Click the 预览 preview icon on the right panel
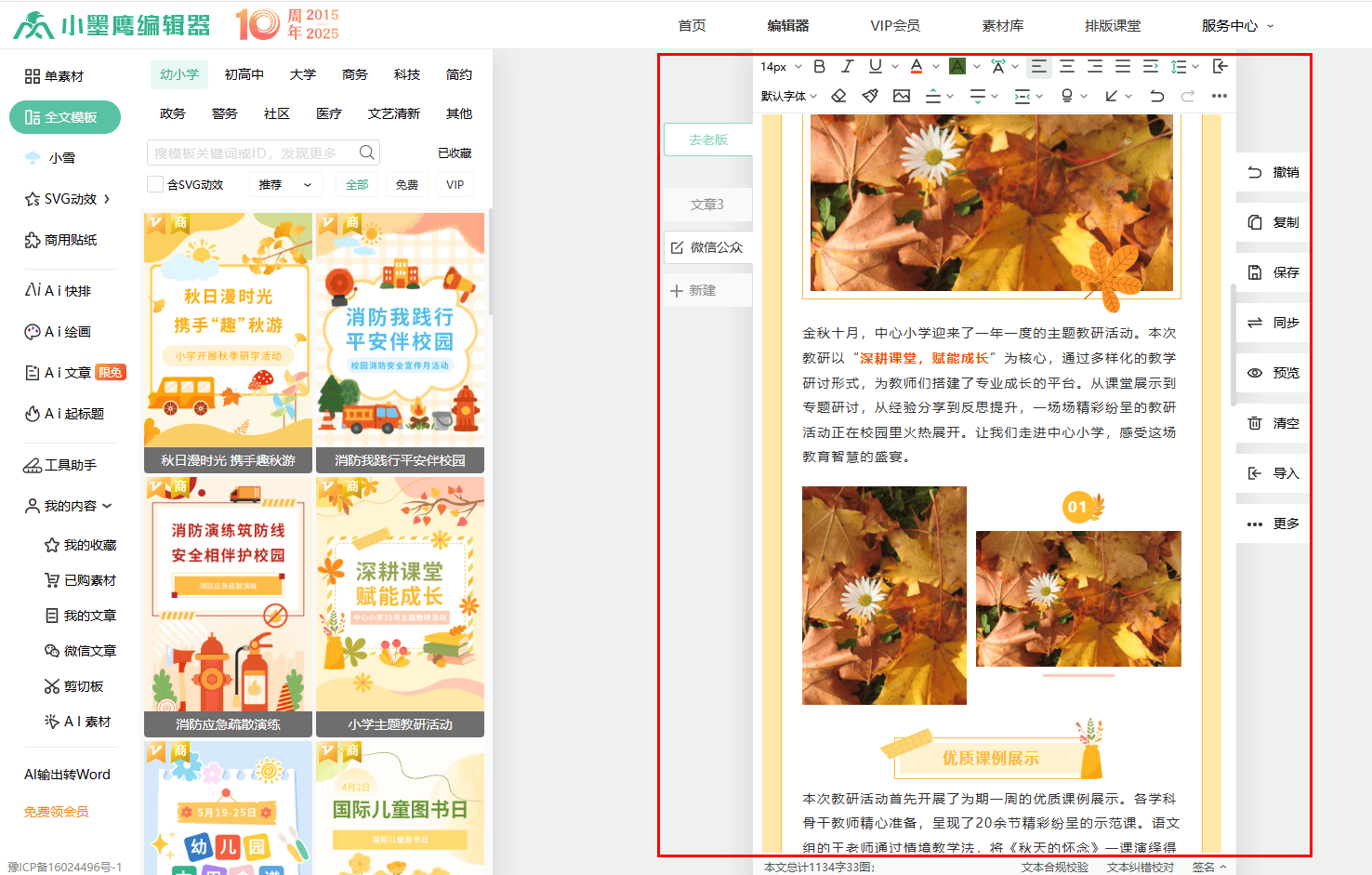The height and width of the screenshot is (875, 1372). tap(1272, 373)
